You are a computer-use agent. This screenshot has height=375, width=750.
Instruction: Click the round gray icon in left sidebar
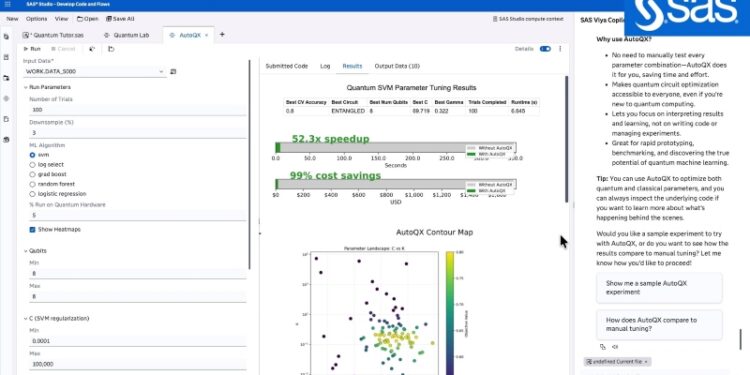(x=6, y=99)
